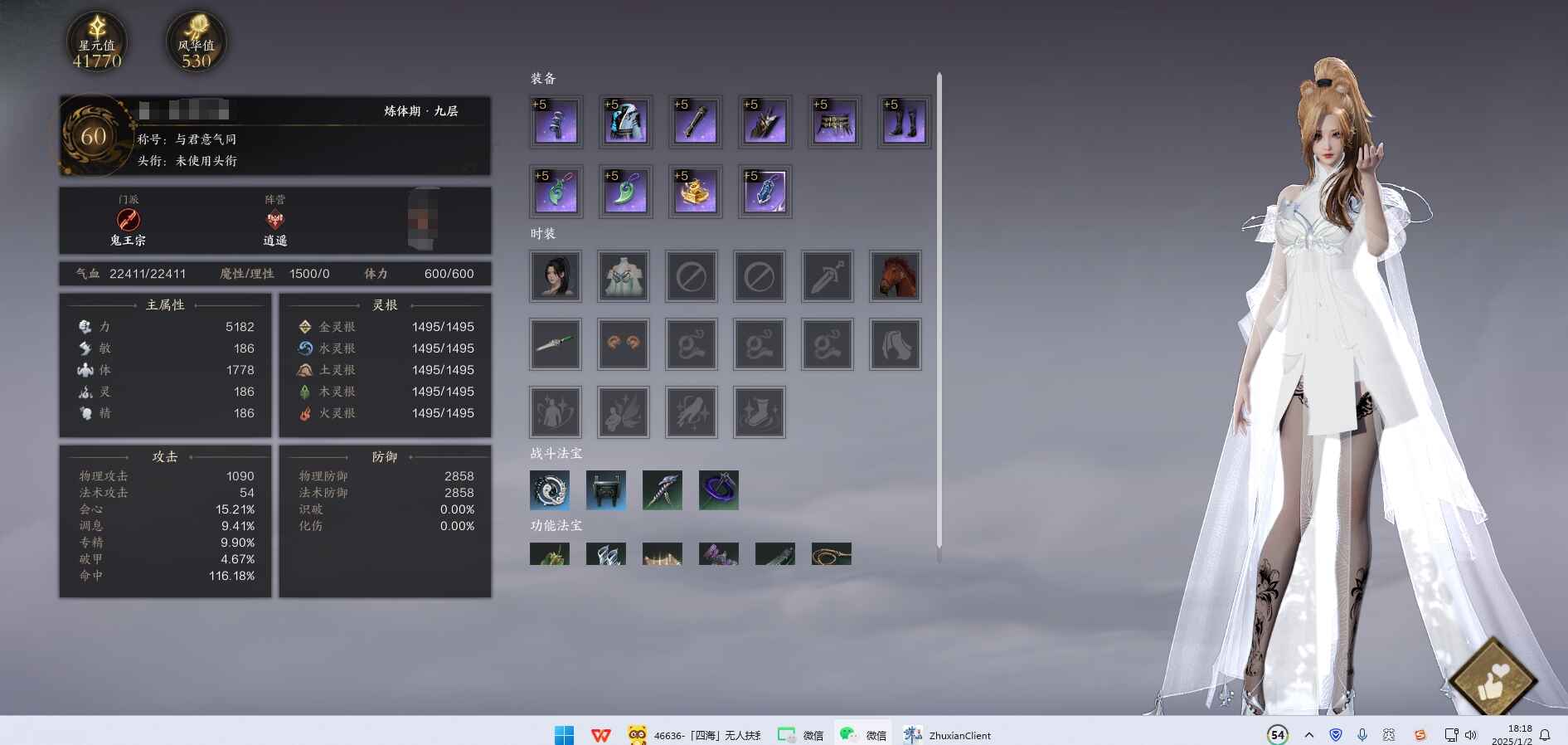1568x745 pixels.
Task: Select the spiked hammer combat treasure
Action: (x=663, y=490)
